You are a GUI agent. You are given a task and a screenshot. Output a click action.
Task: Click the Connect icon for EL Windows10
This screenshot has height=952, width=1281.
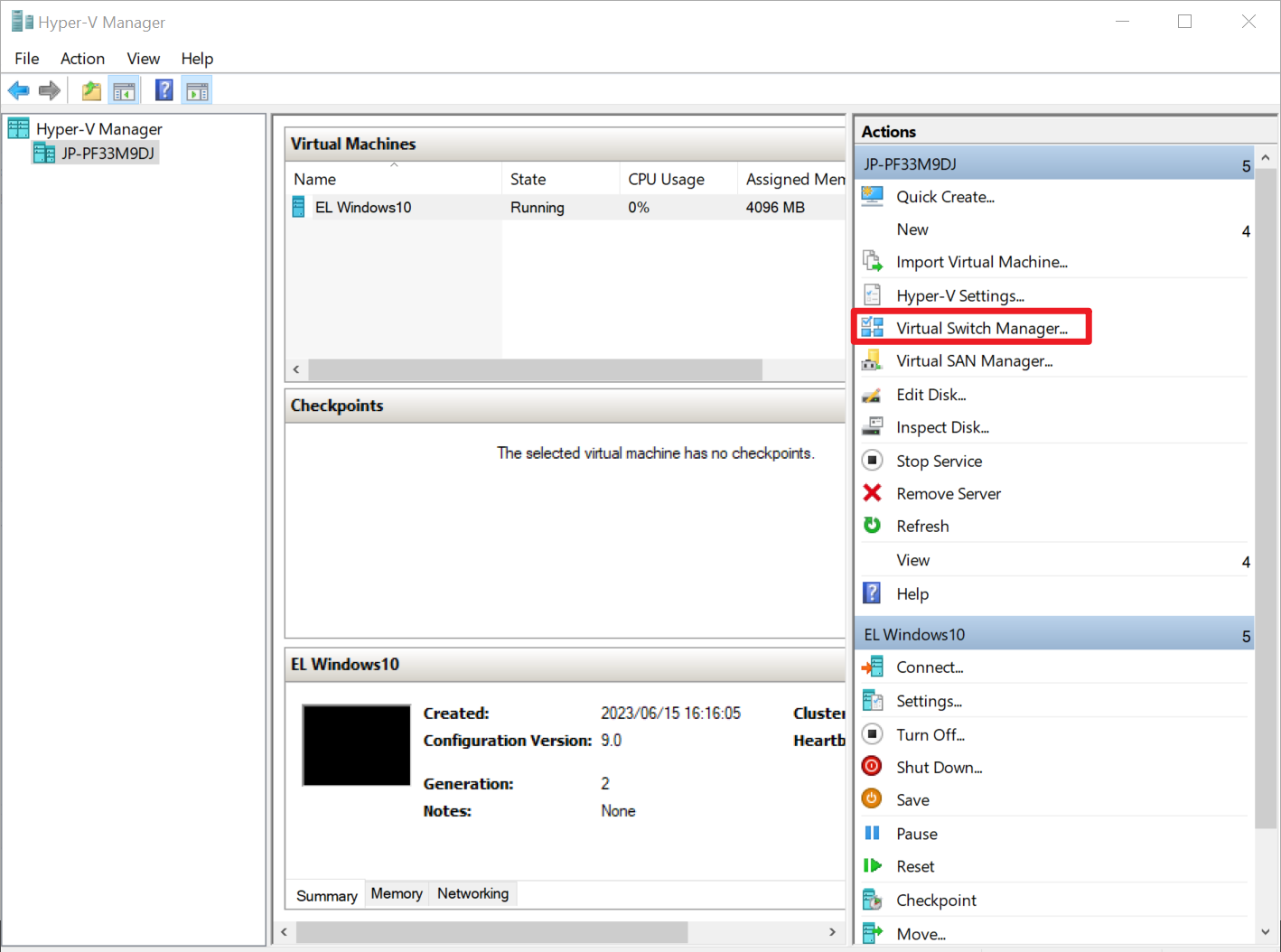872,667
